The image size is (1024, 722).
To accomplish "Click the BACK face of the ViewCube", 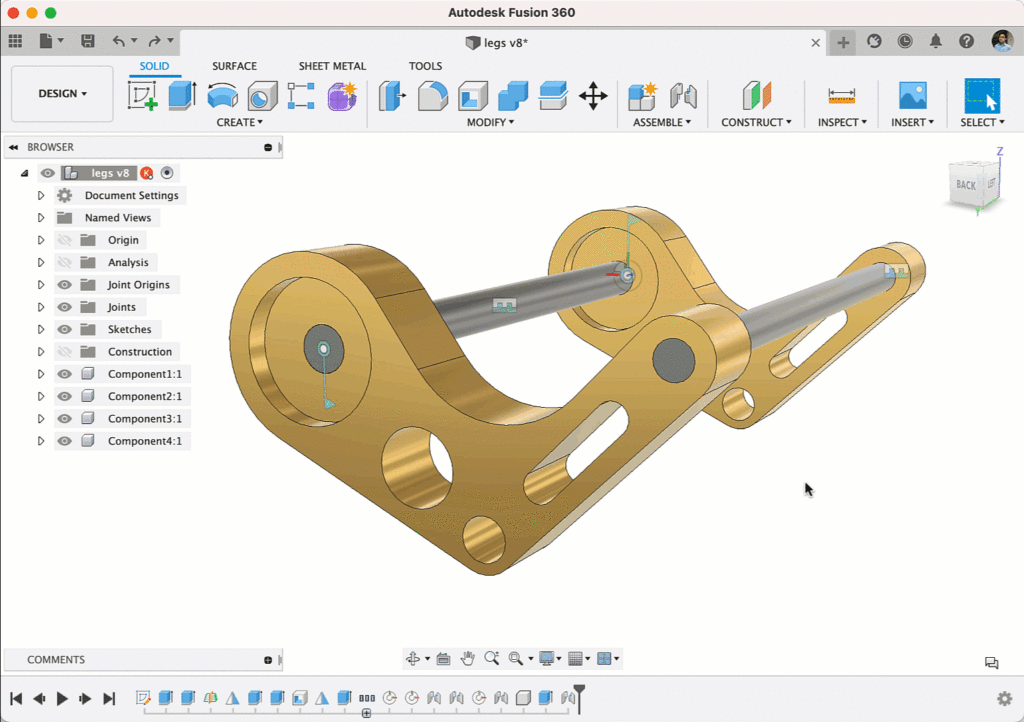I will 968,186.
